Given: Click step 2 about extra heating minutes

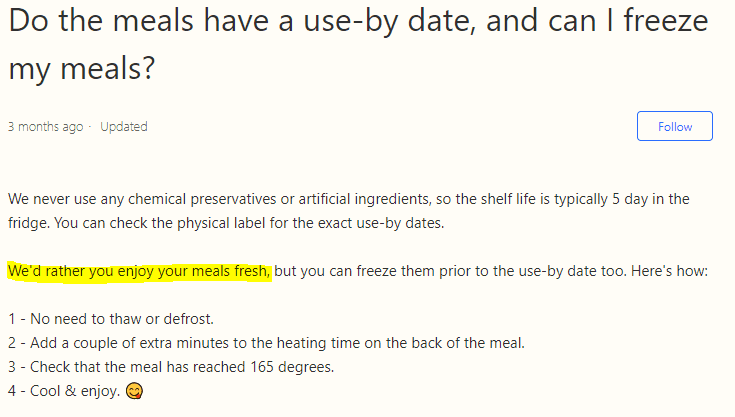Looking at the screenshot, I should tap(266, 343).
